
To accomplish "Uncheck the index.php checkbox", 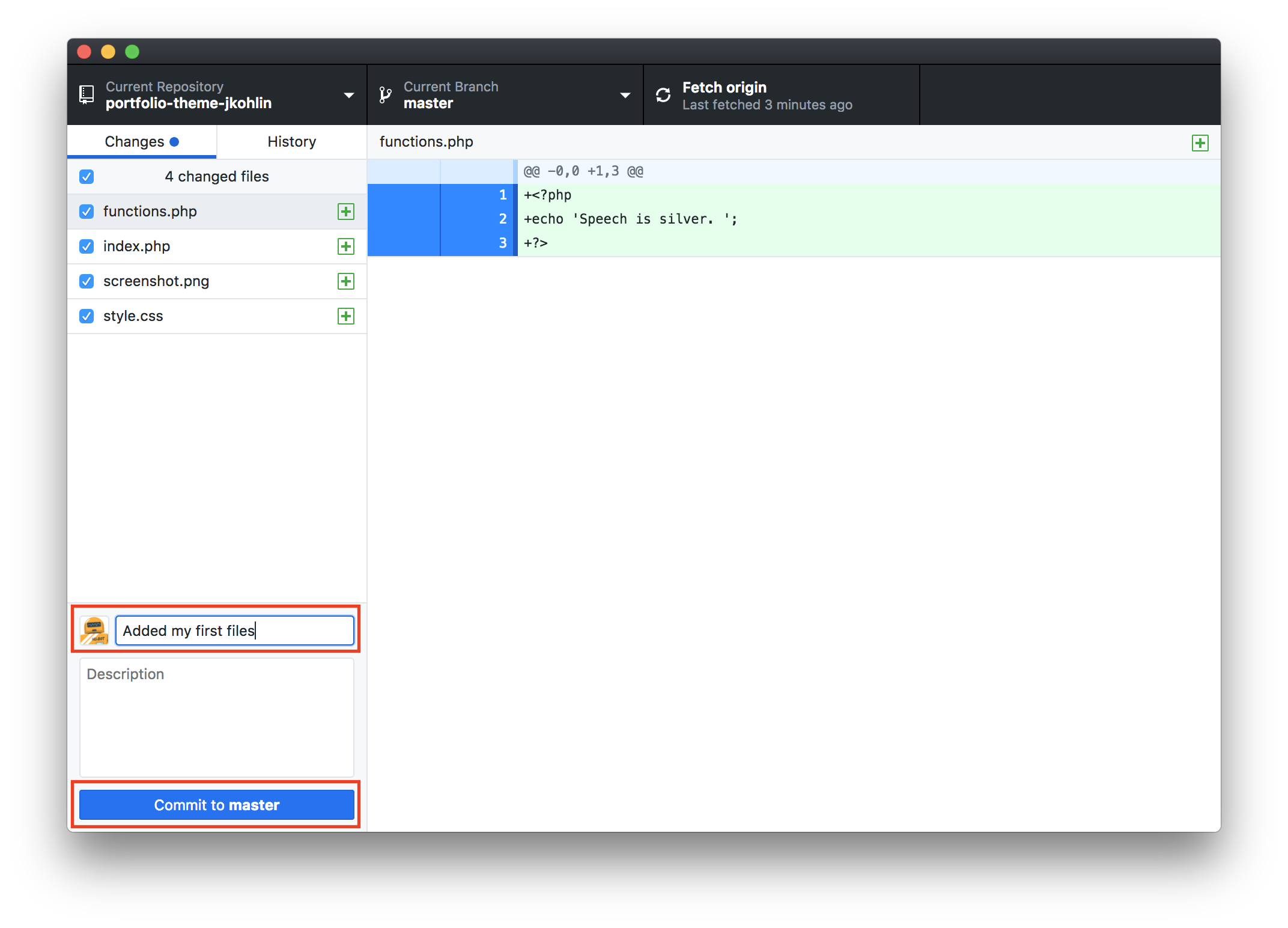I will pyautogui.click(x=87, y=246).
